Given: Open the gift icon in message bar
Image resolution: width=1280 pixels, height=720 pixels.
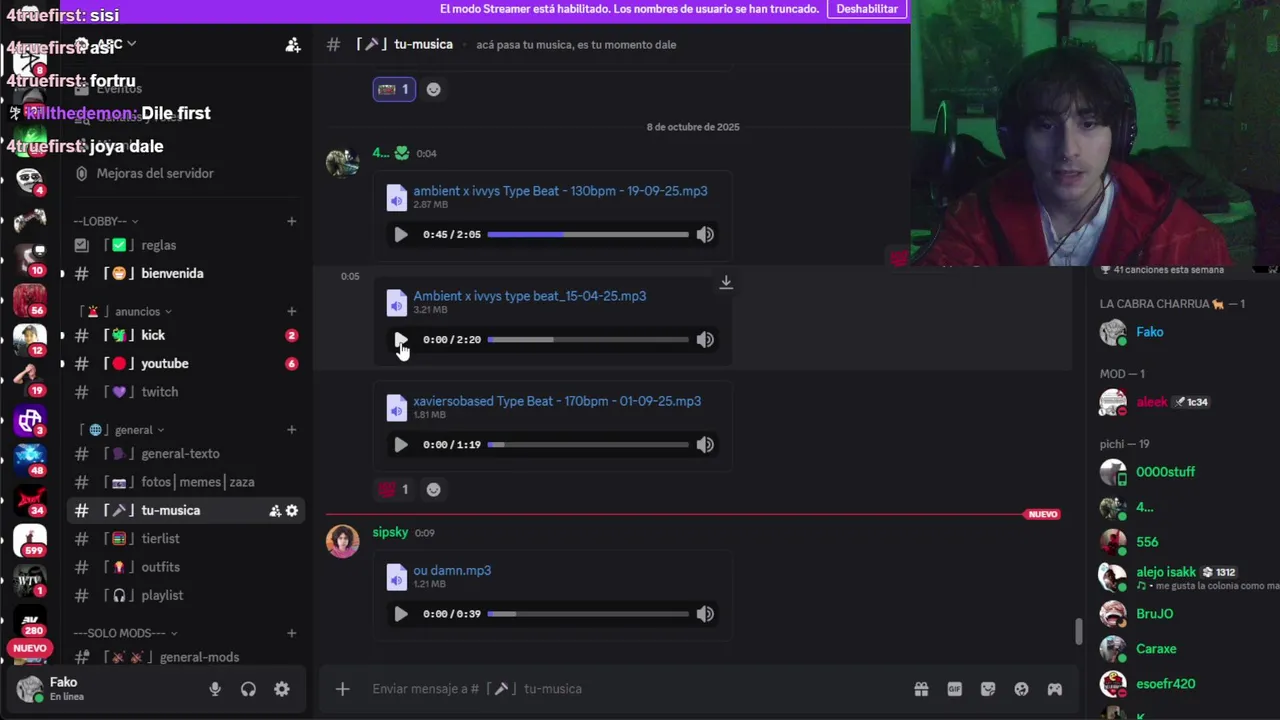Looking at the screenshot, I should pos(921,689).
